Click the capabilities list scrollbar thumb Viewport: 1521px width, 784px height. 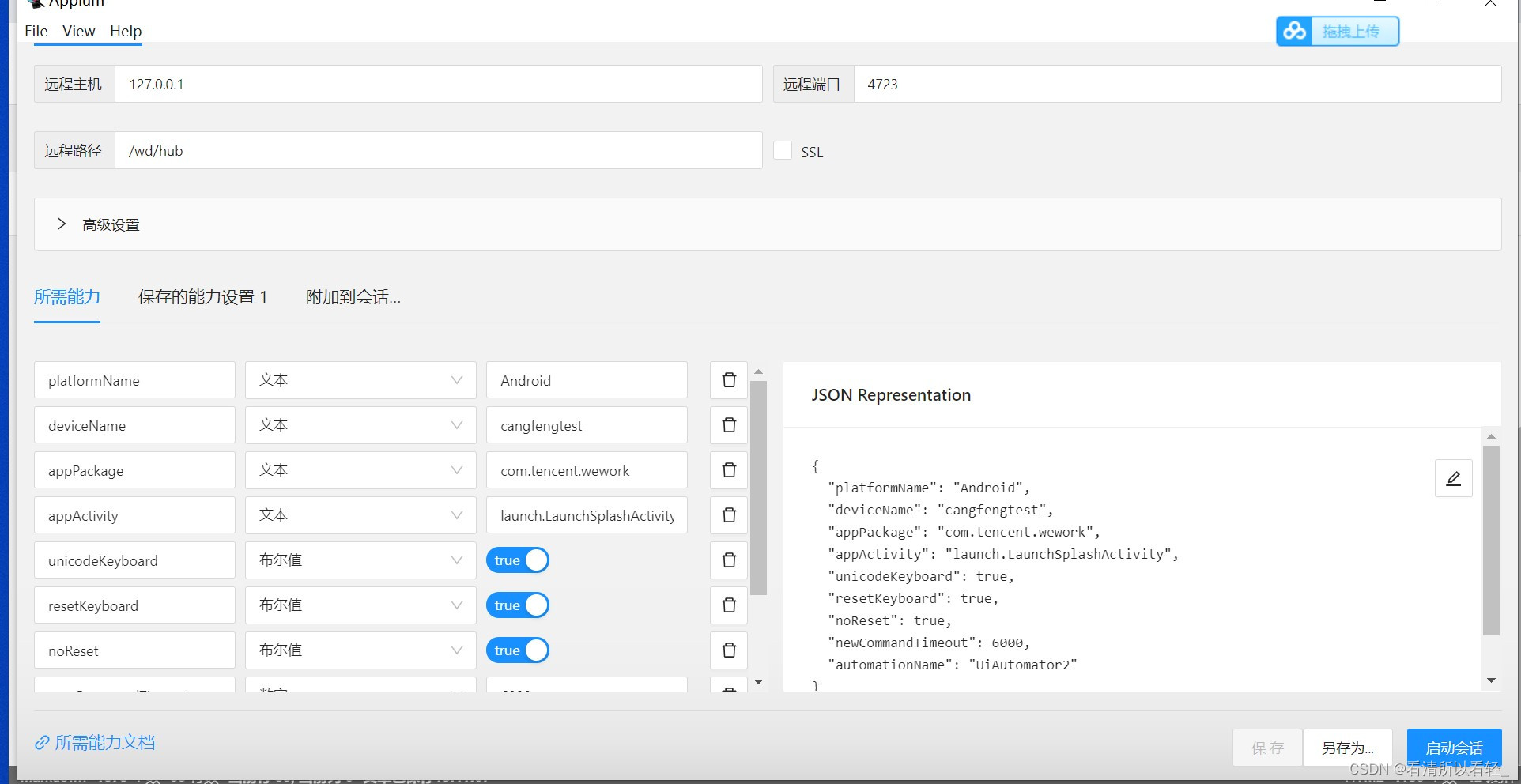coord(758,488)
